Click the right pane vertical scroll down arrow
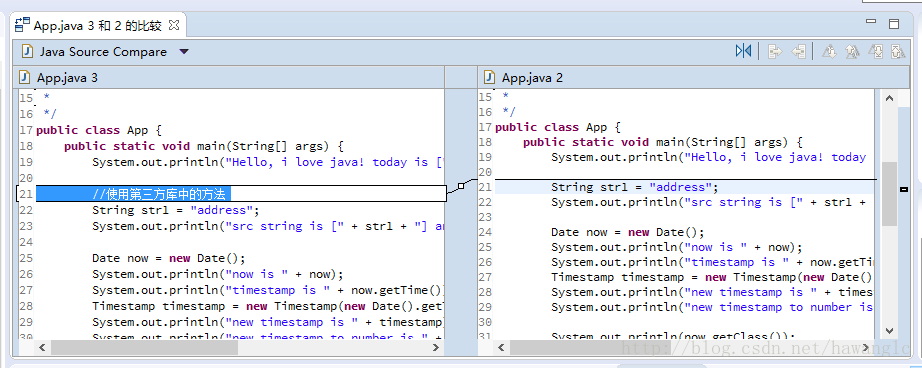Viewport: 922px width, 368px height. click(x=889, y=331)
